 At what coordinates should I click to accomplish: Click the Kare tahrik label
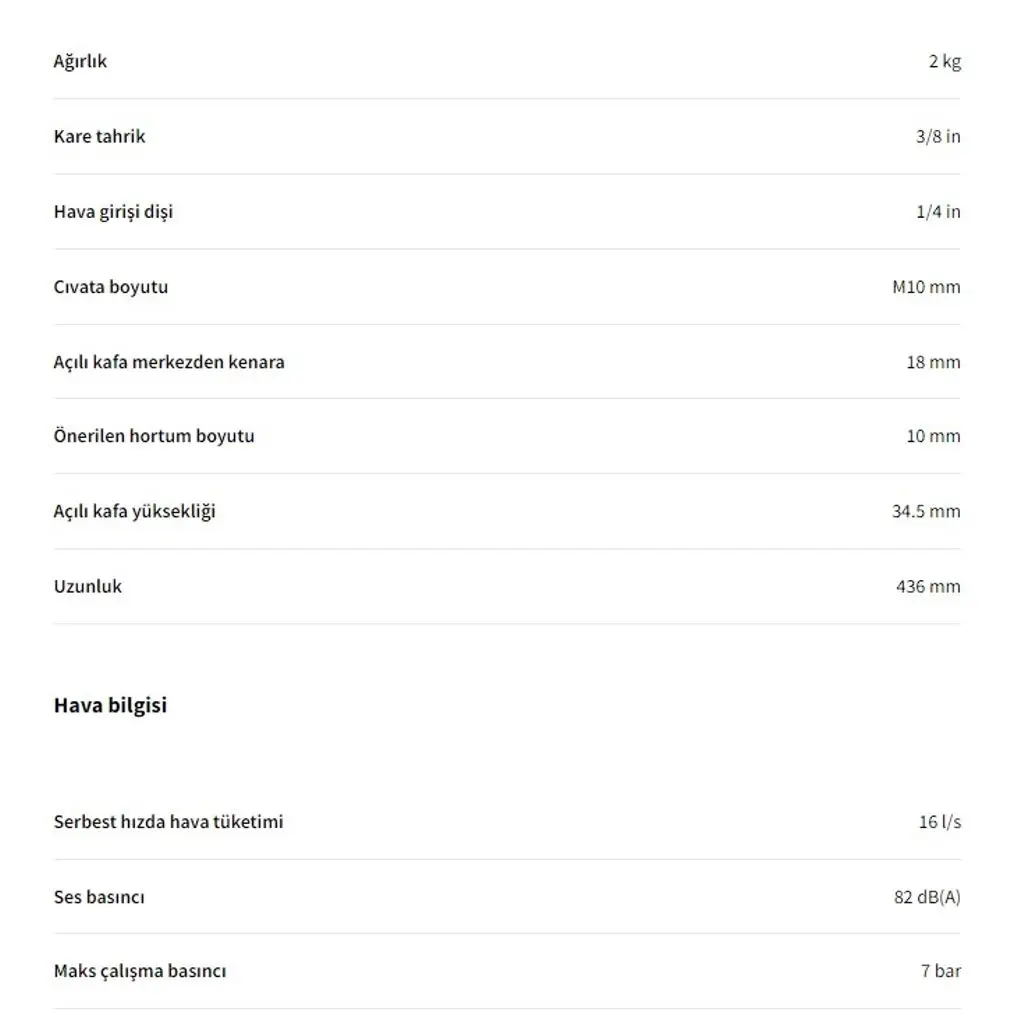[99, 136]
